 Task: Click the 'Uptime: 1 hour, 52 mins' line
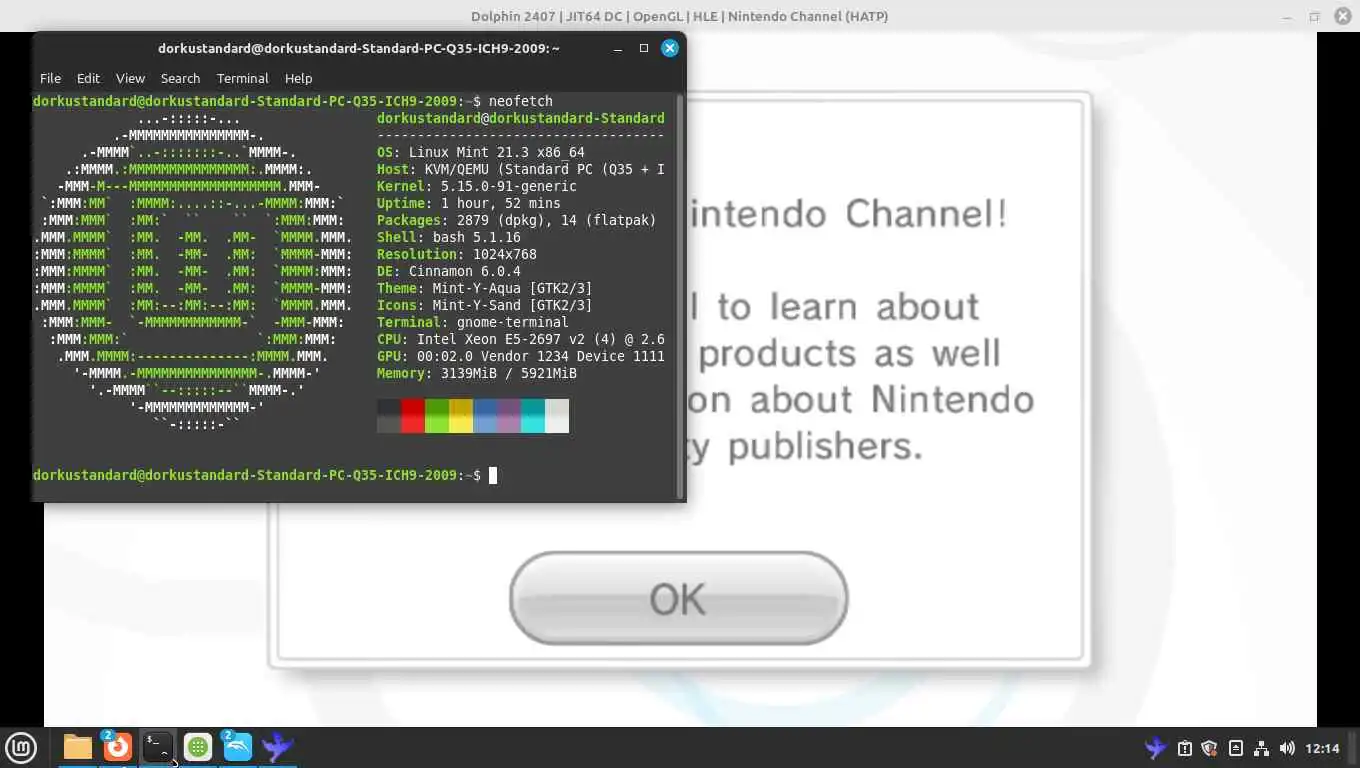(x=469, y=203)
